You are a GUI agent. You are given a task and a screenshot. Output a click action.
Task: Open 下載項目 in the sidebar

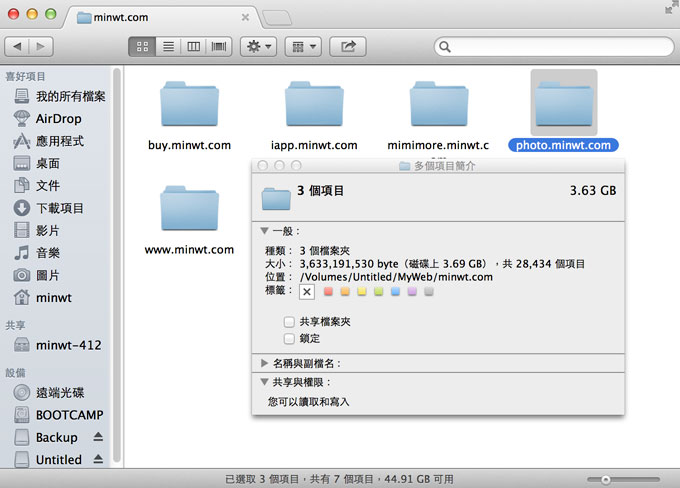[49, 208]
